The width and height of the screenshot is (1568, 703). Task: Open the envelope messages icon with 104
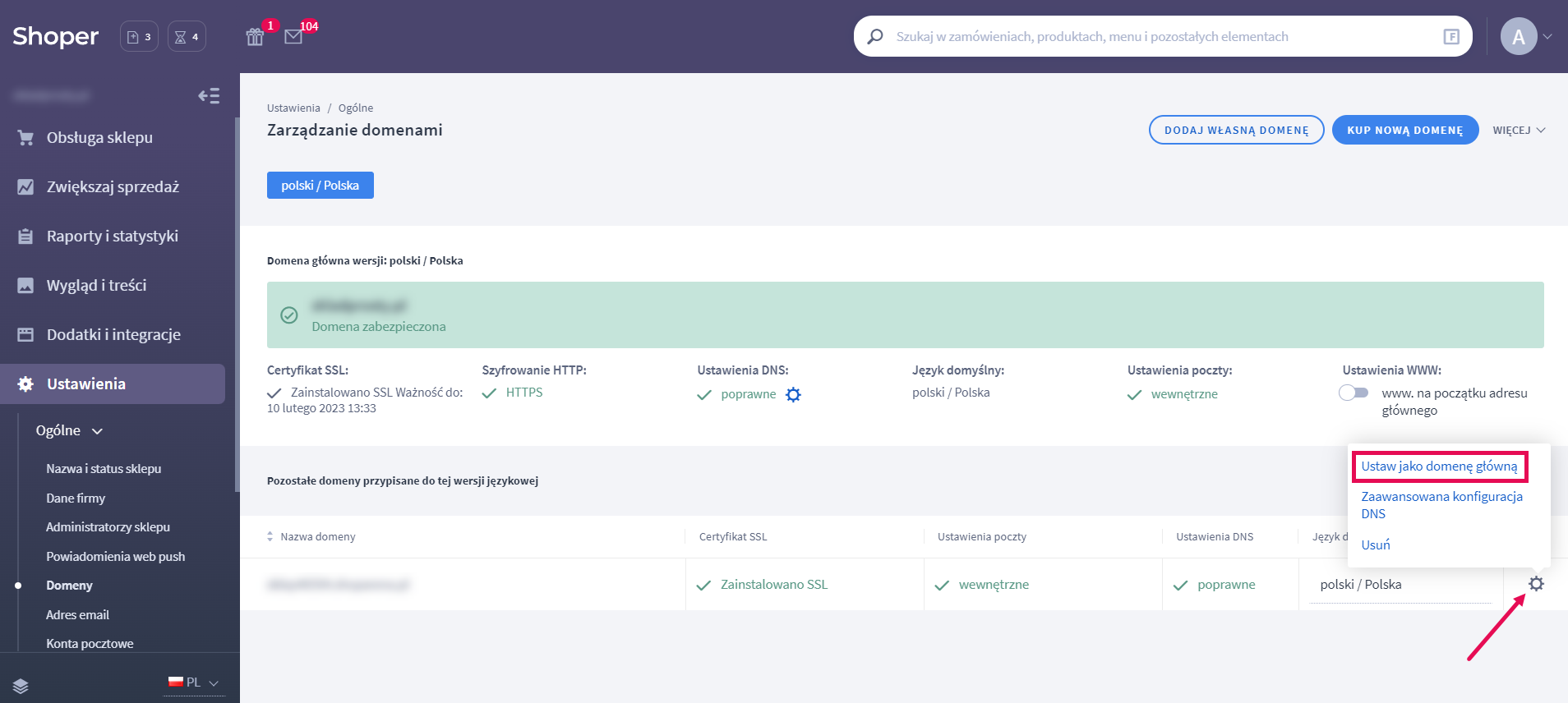click(x=293, y=37)
